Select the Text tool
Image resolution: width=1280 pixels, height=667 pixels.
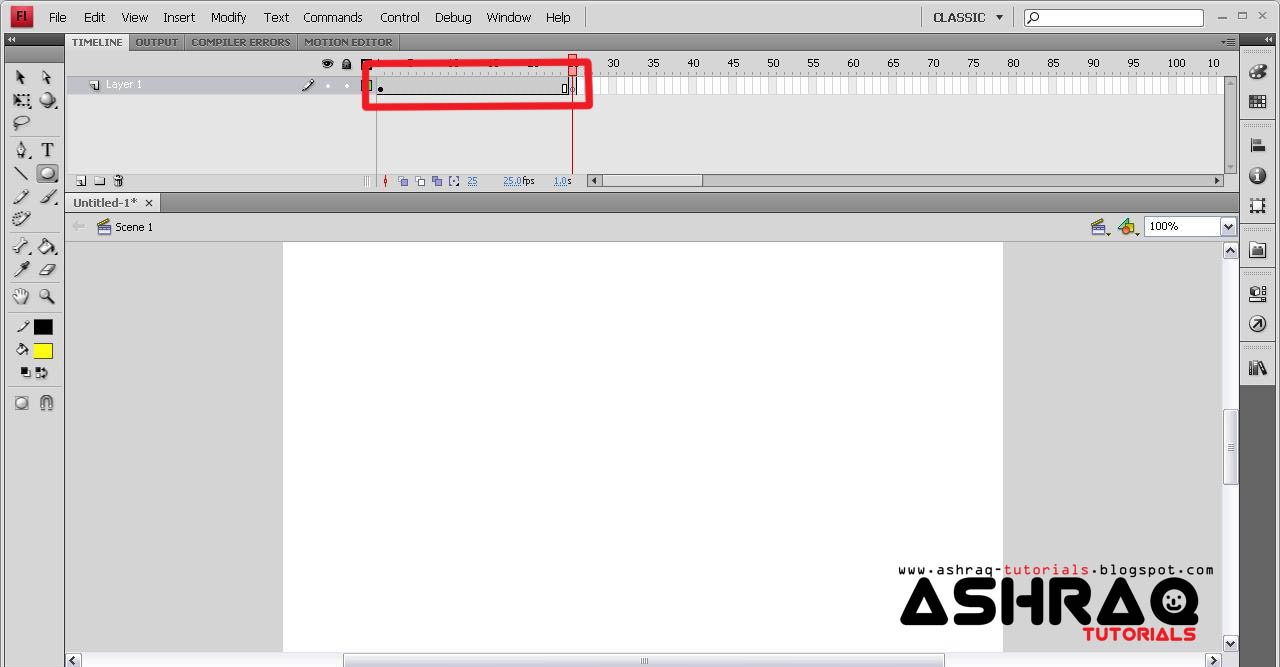[46, 149]
